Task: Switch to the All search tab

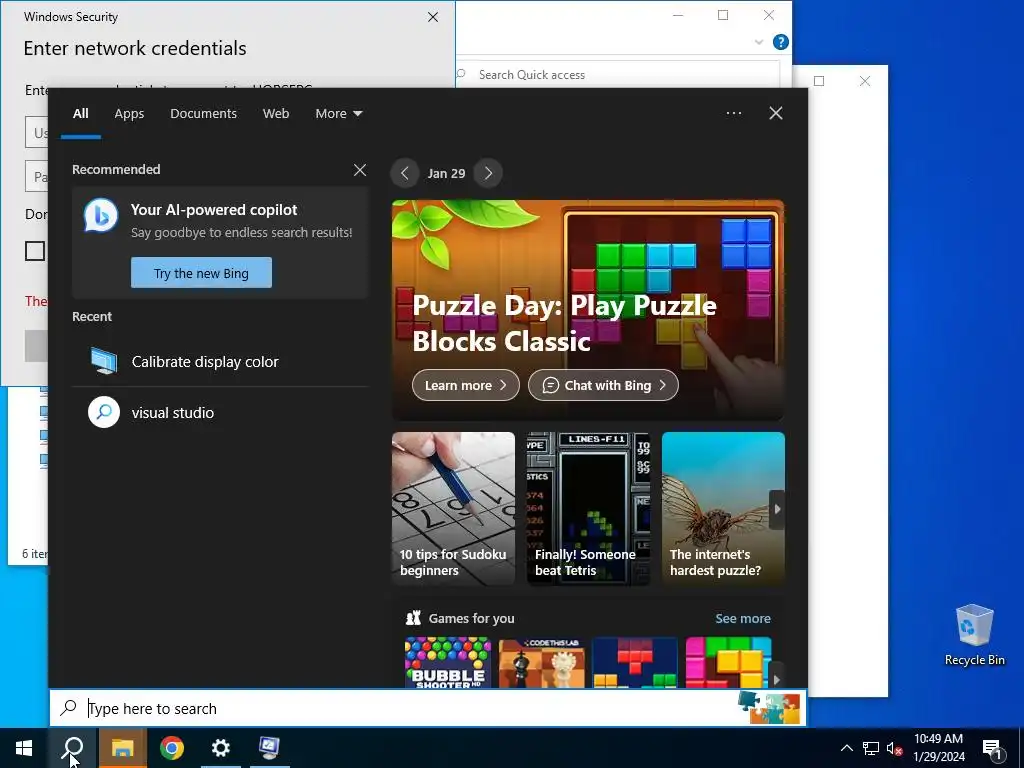Action: [80, 114]
